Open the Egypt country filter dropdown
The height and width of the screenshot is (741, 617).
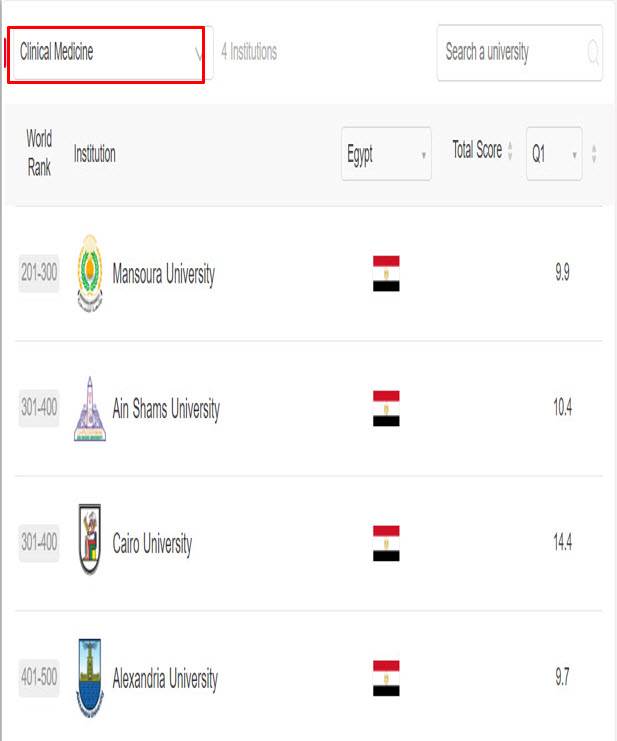tap(386, 154)
